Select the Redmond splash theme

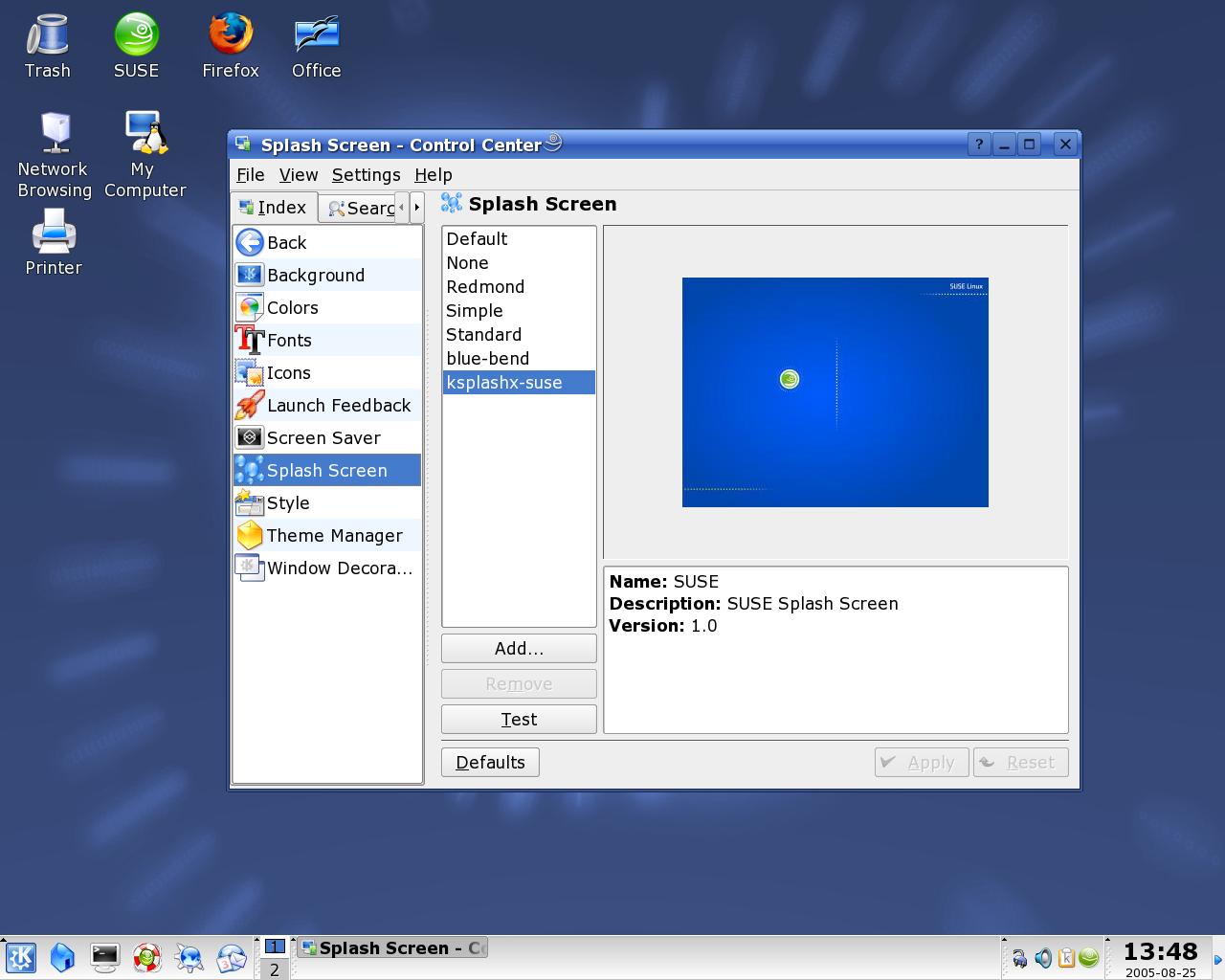coord(519,287)
